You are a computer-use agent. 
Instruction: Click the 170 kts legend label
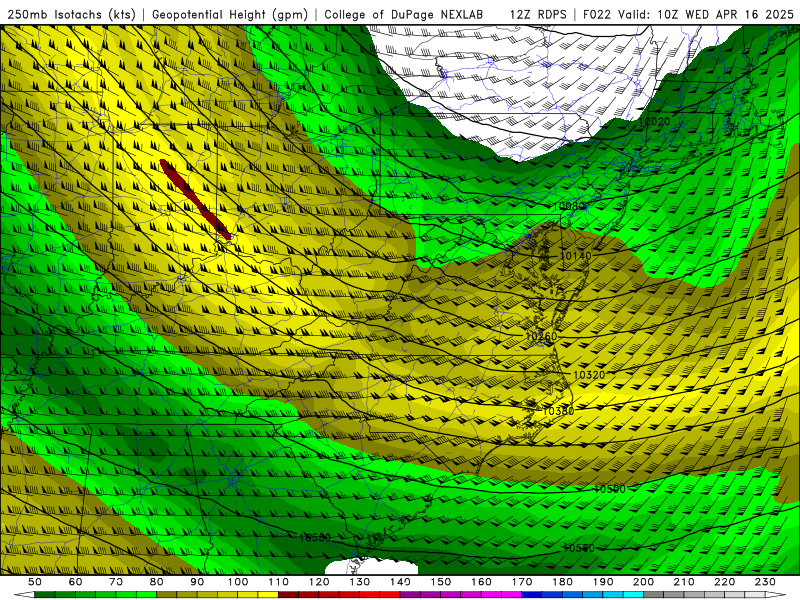[x=522, y=582]
